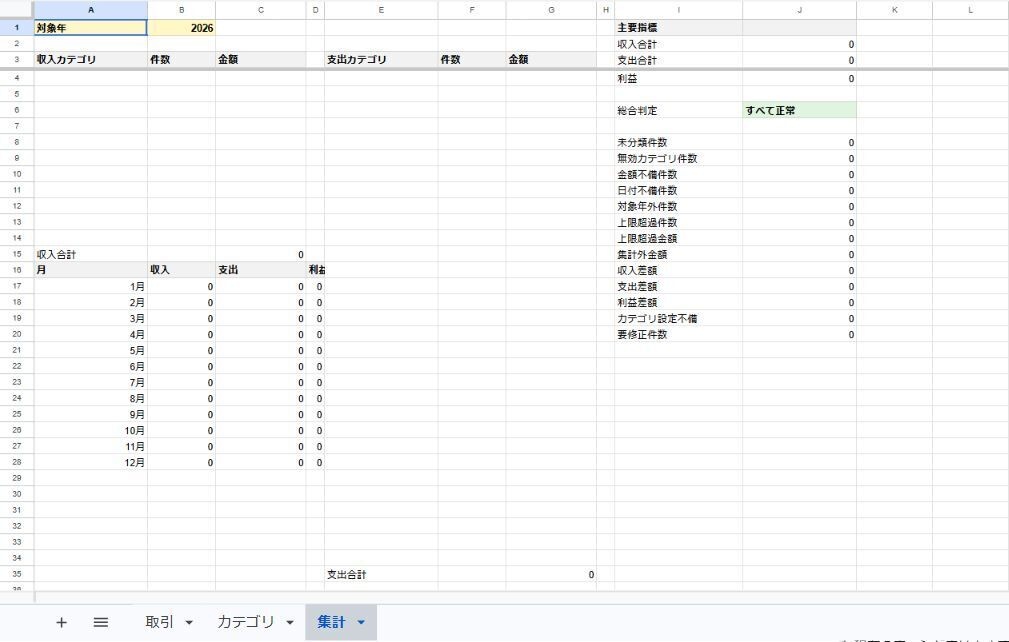Select the 集計外金額 label cell
The height and width of the screenshot is (642, 1009).
(x=678, y=254)
